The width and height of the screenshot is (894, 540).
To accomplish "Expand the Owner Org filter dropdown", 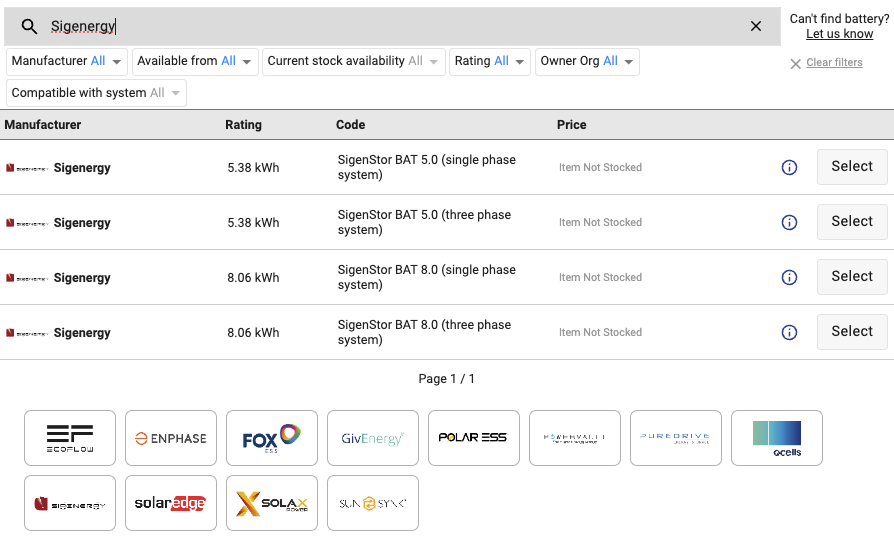I will tap(587, 62).
